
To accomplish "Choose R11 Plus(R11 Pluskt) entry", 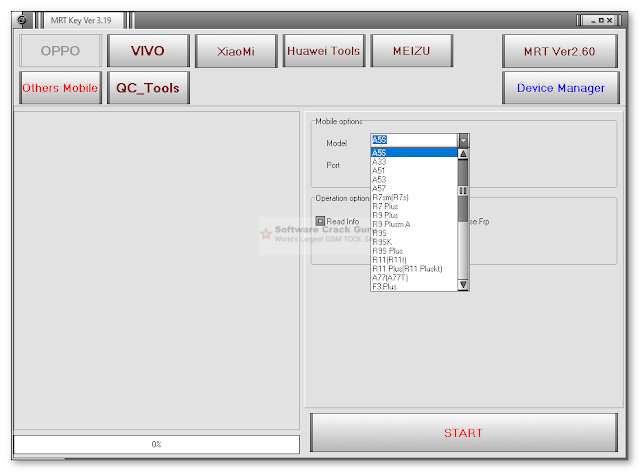I will click(414, 269).
